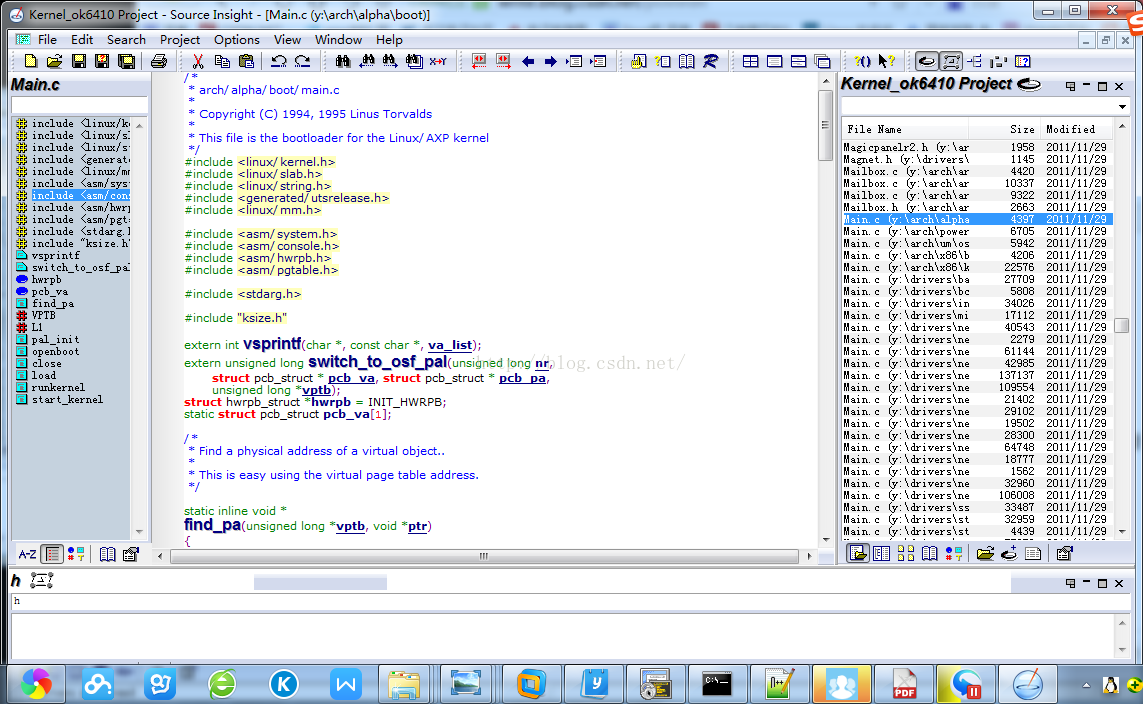
Task: Click the Search Forward binoculars icon
Action: coord(390,61)
